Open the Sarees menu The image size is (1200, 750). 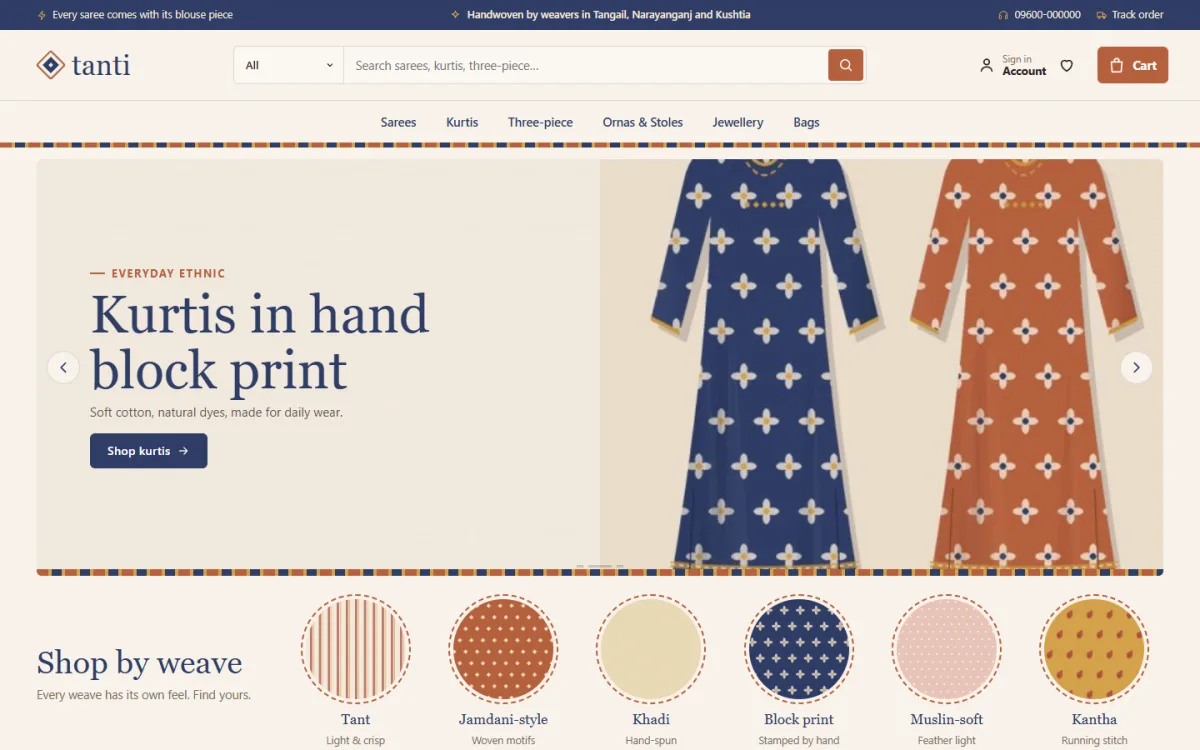pyautogui.click(x=398, y=122)
